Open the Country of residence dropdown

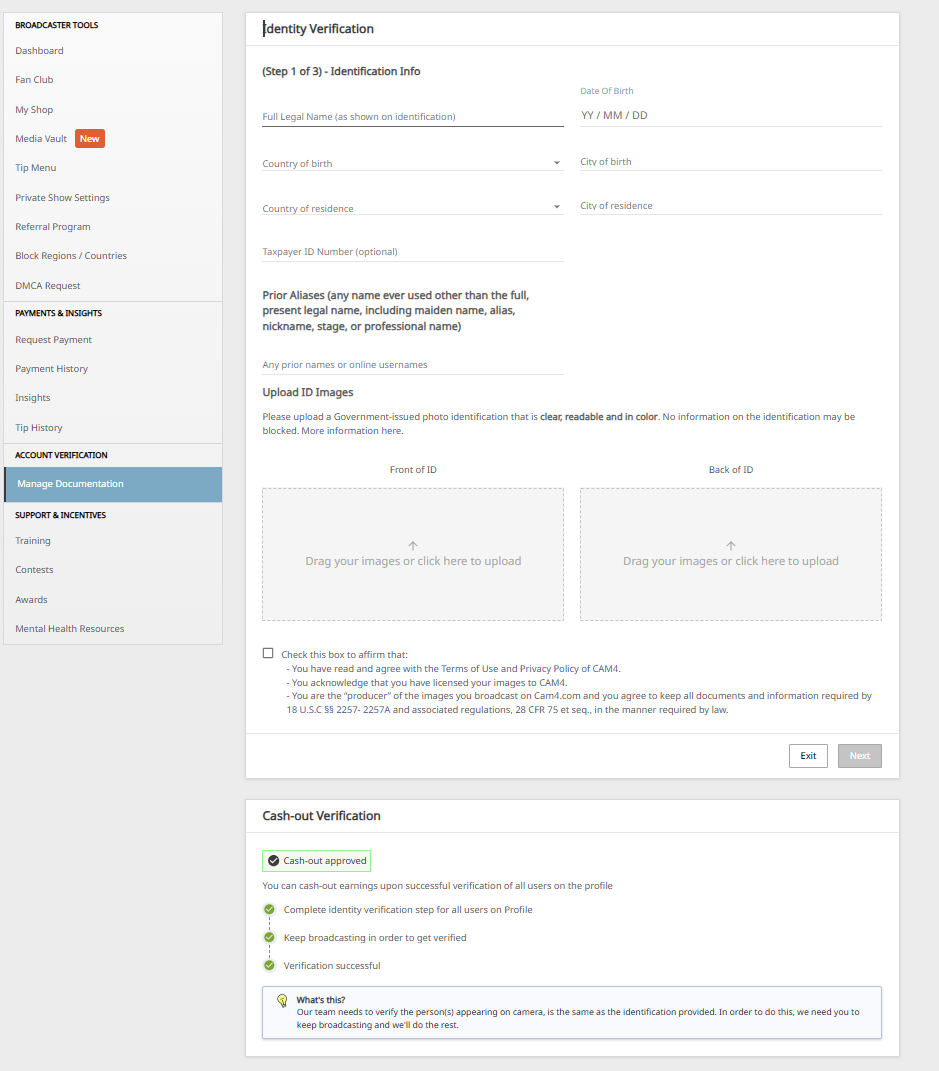coord(556,208)
